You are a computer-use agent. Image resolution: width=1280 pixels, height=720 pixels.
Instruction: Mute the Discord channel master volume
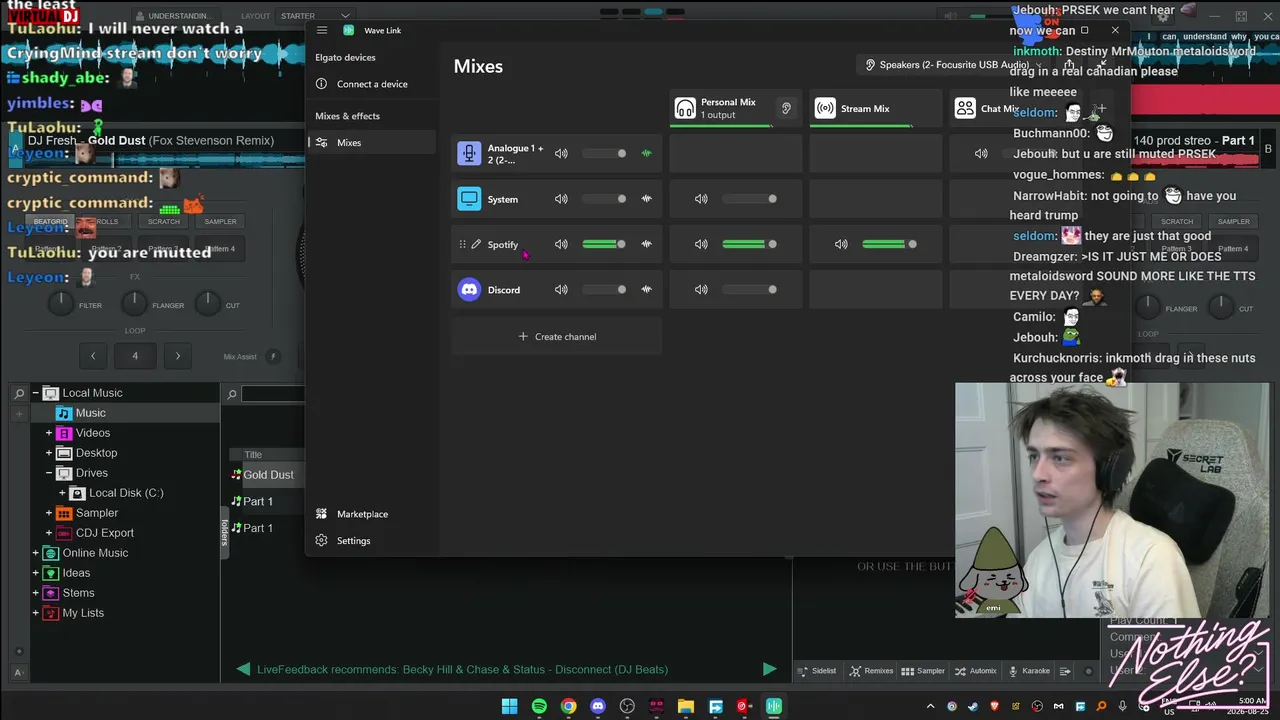(561, 290)
